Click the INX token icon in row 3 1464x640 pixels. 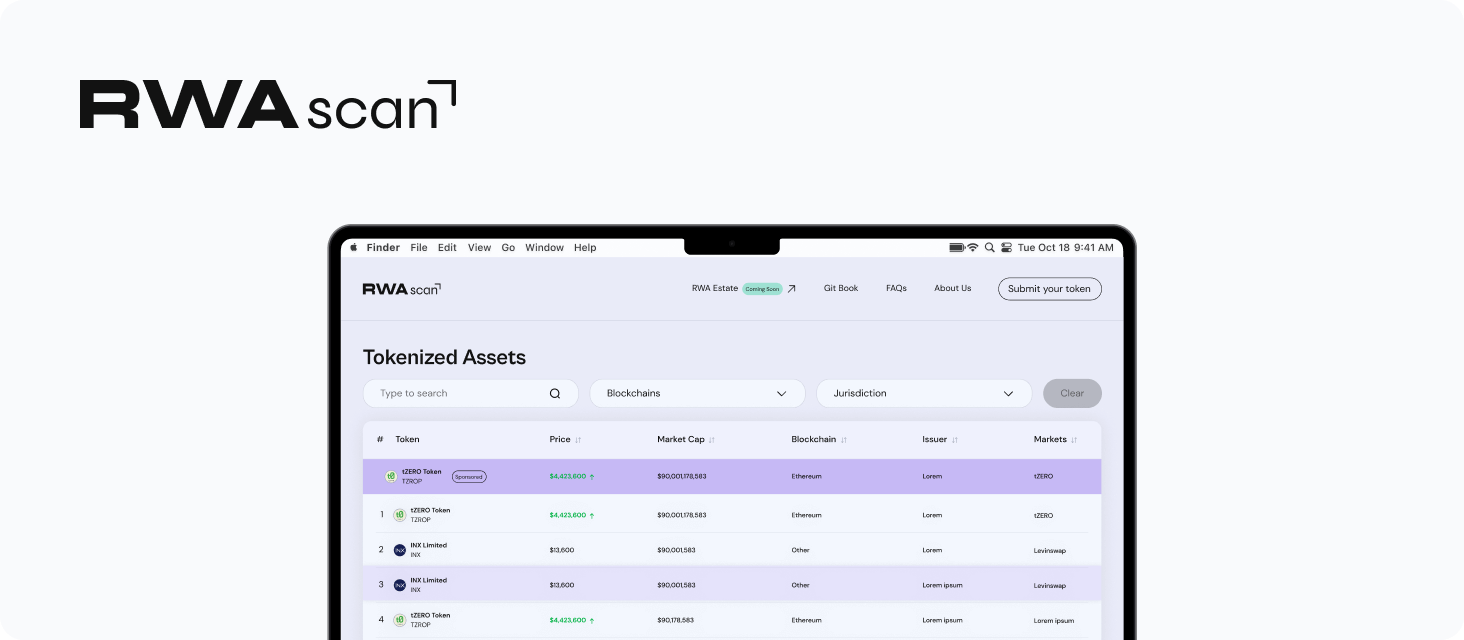400,585
